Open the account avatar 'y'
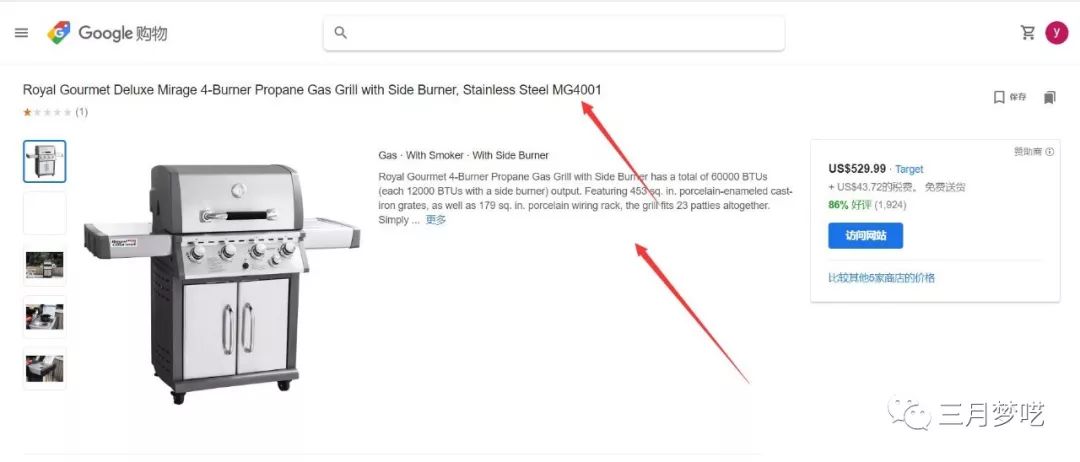Image resolution: width=1080 pixels, height=462 pixels. [1057, 32]
